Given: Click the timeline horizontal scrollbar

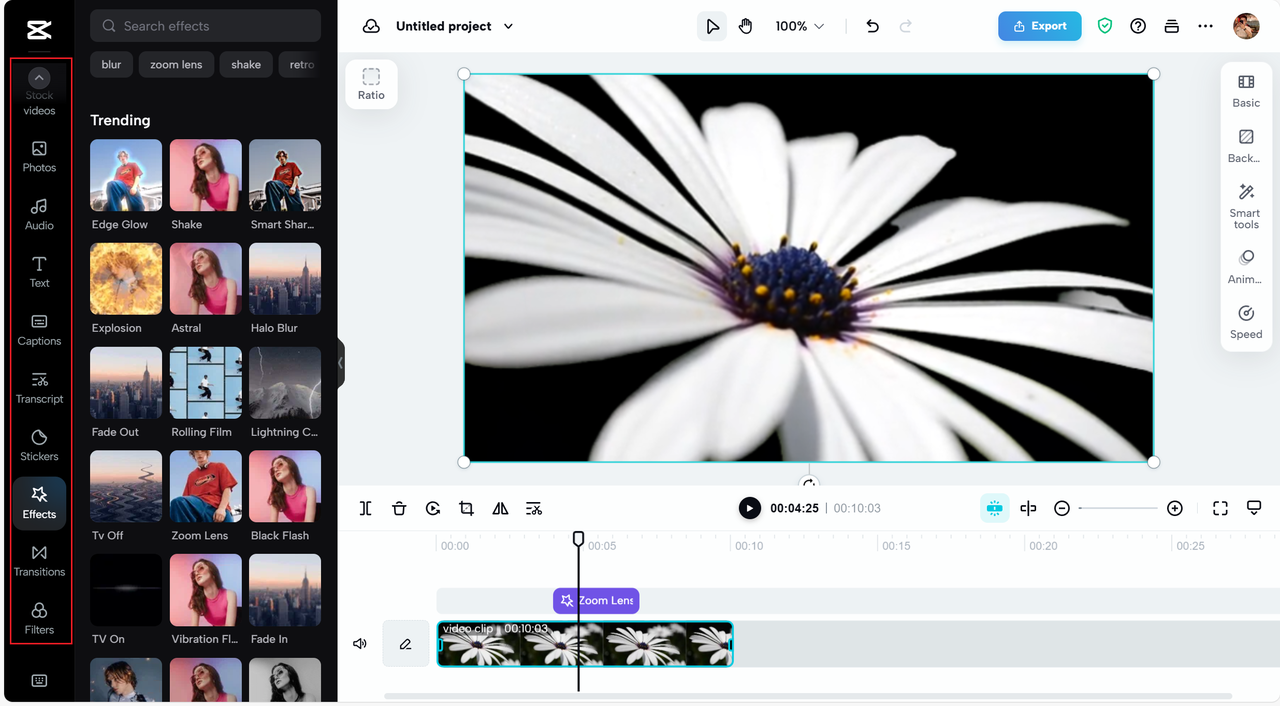Looking at the screenshot, I should (808, 696).
